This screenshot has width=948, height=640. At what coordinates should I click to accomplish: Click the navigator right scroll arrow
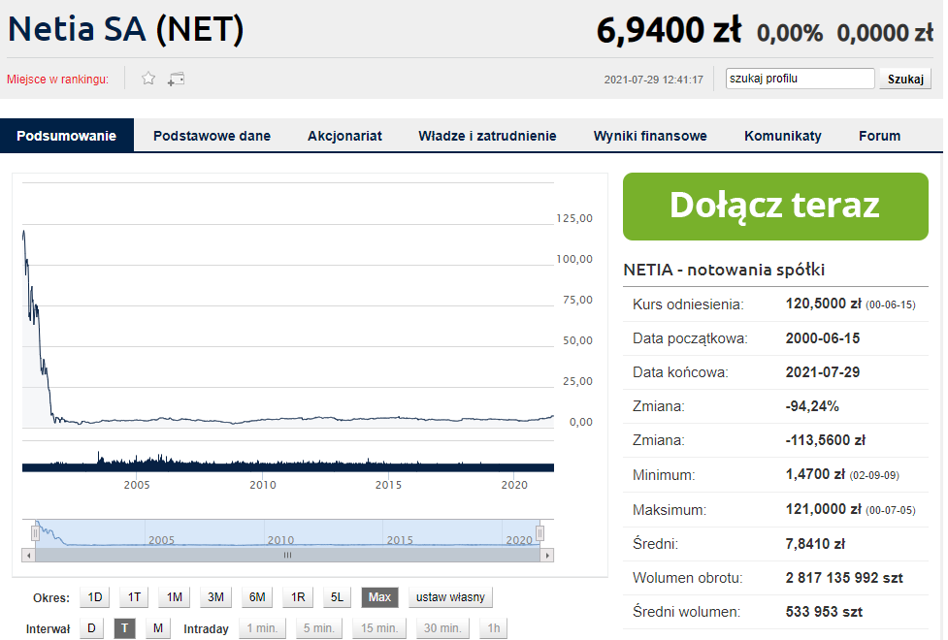547,555
